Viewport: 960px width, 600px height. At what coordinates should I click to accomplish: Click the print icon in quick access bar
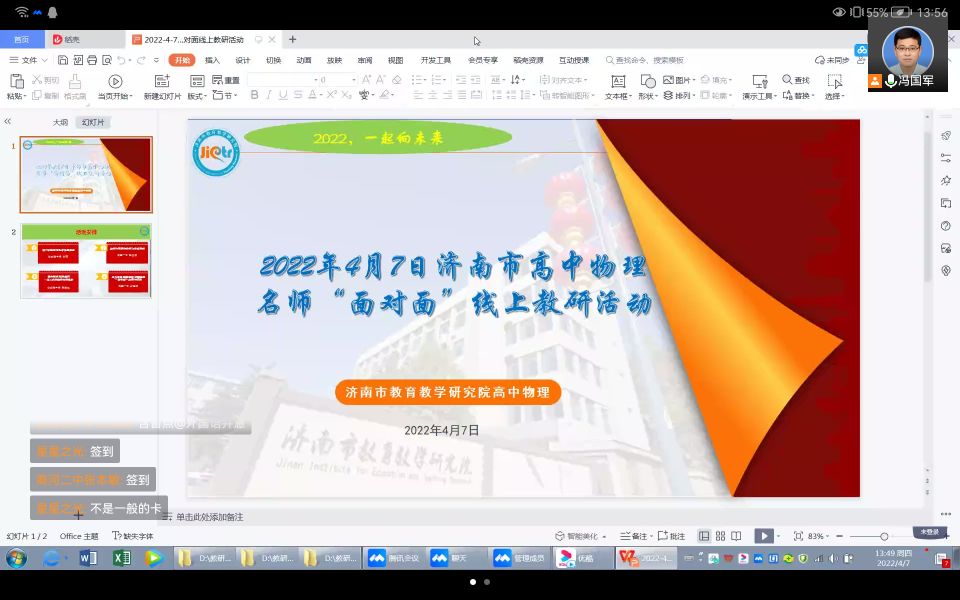(92, 60)
